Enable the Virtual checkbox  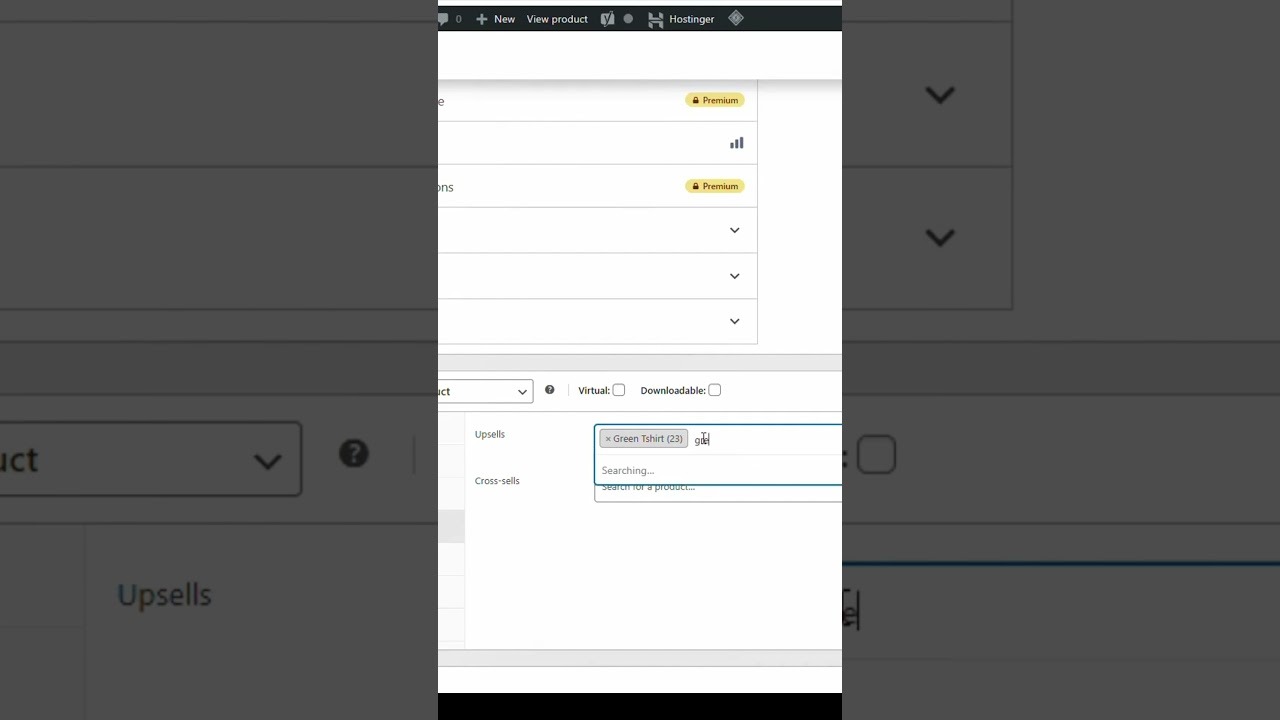coord(619,390)
